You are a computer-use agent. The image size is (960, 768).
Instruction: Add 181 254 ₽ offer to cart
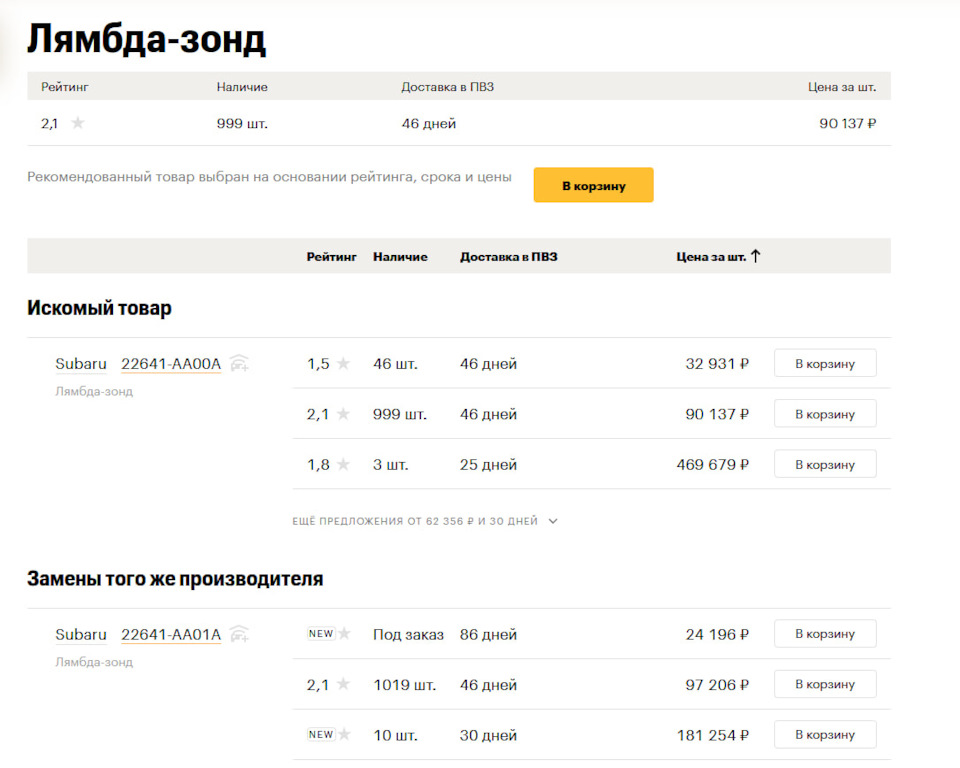(825, 735)
